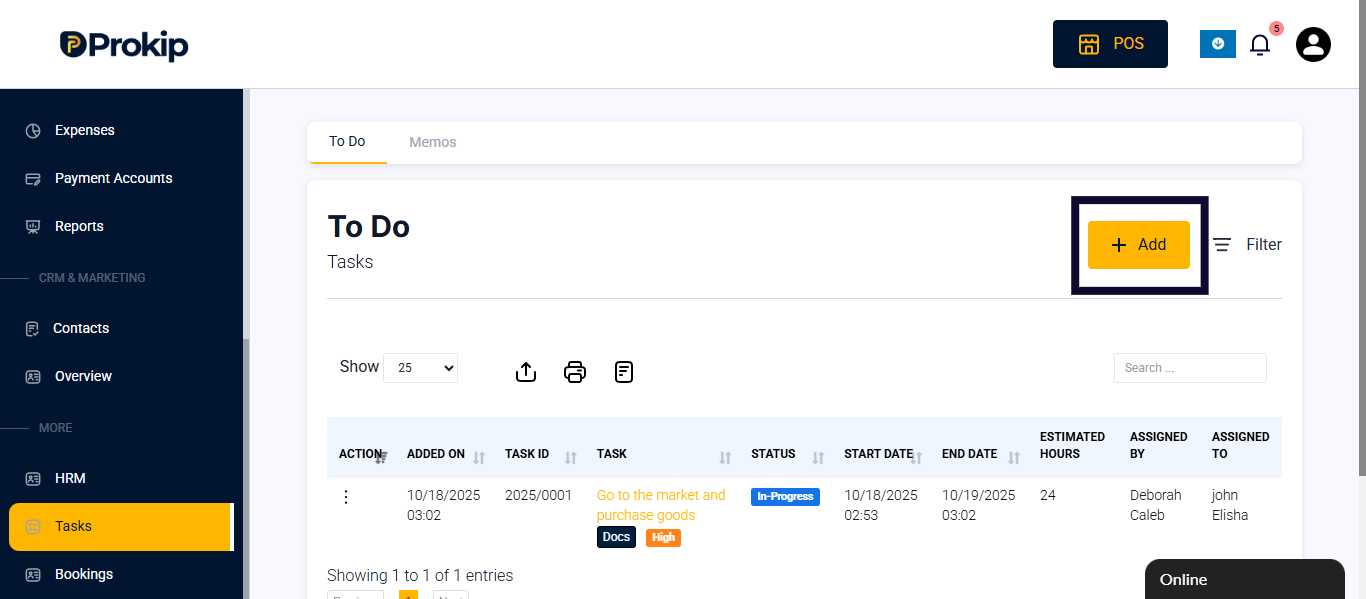Click 'Showing 1 to 1 of 1 entries' text
Viewport: 1366px width, 599px height.
click(420, 575)
